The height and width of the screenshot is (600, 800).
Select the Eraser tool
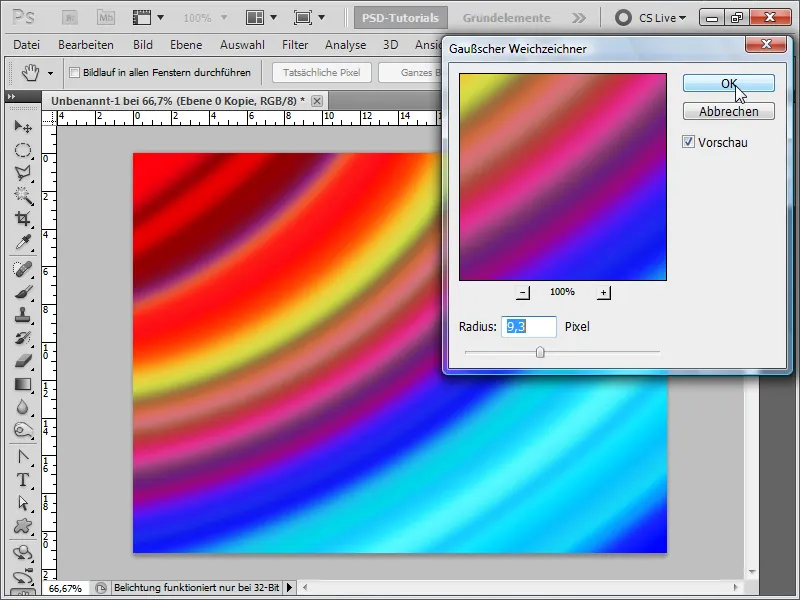pos(23,361)
